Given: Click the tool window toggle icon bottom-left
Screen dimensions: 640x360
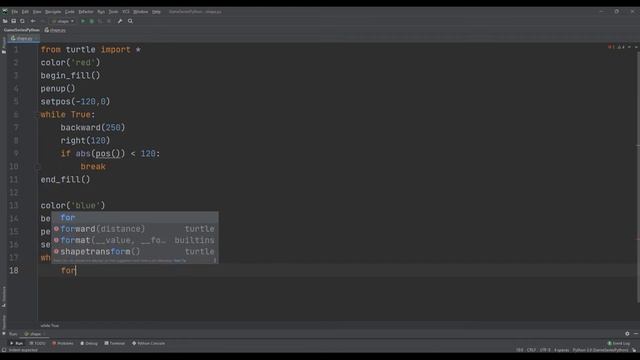Looking at the screenshot, I should tap(4, 350).
